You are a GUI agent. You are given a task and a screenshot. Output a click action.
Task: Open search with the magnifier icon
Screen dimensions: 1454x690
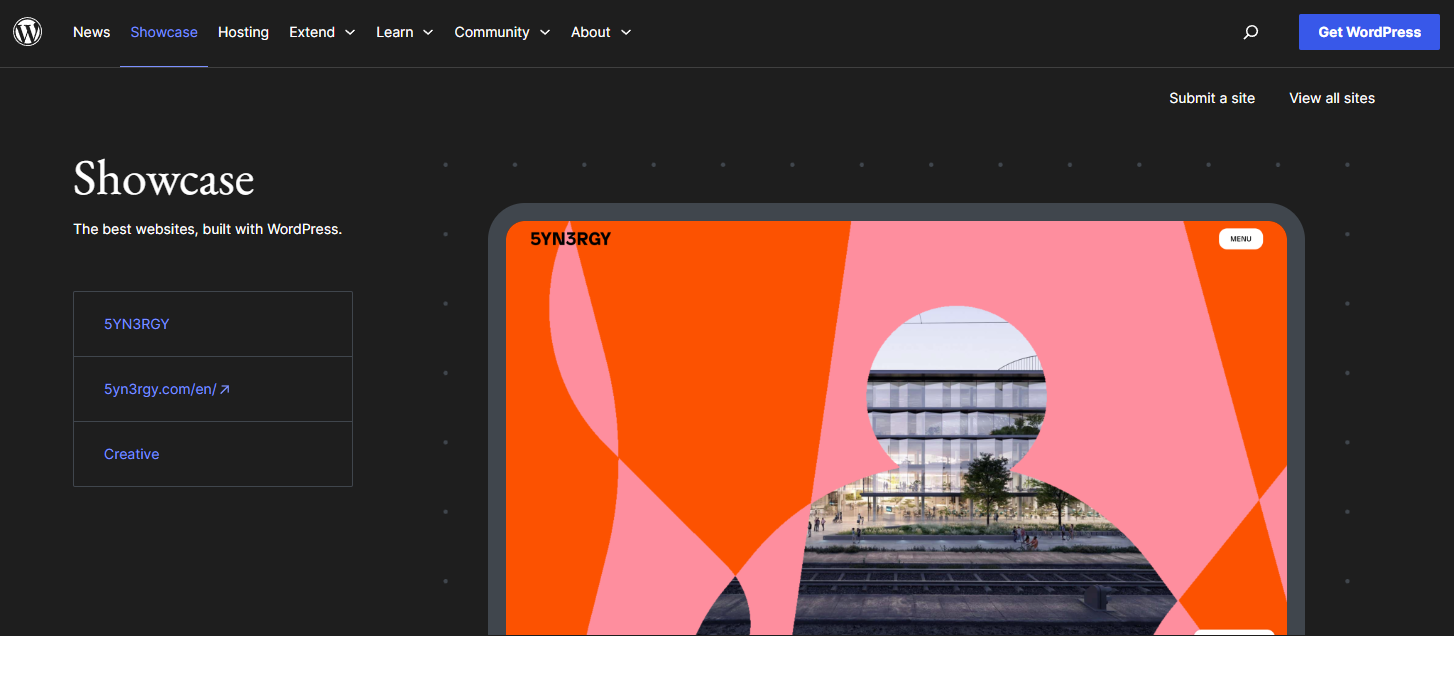click(1250, 32)
